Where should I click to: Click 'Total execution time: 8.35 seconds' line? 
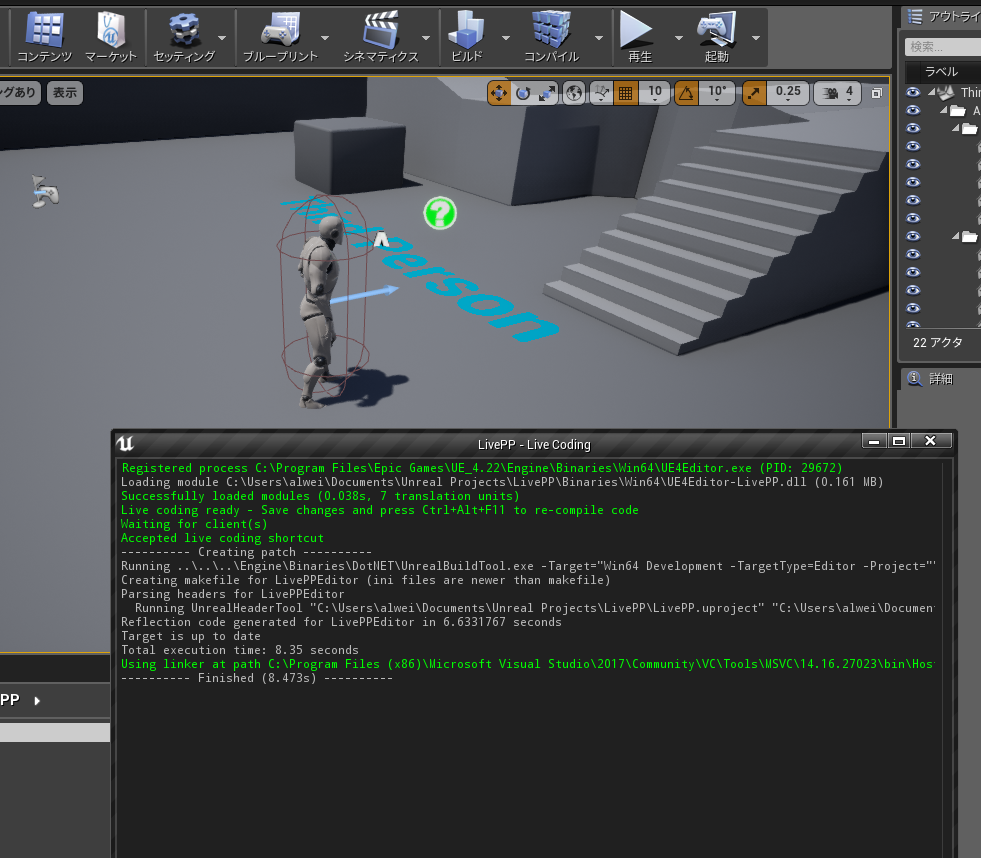click(240, 650)
